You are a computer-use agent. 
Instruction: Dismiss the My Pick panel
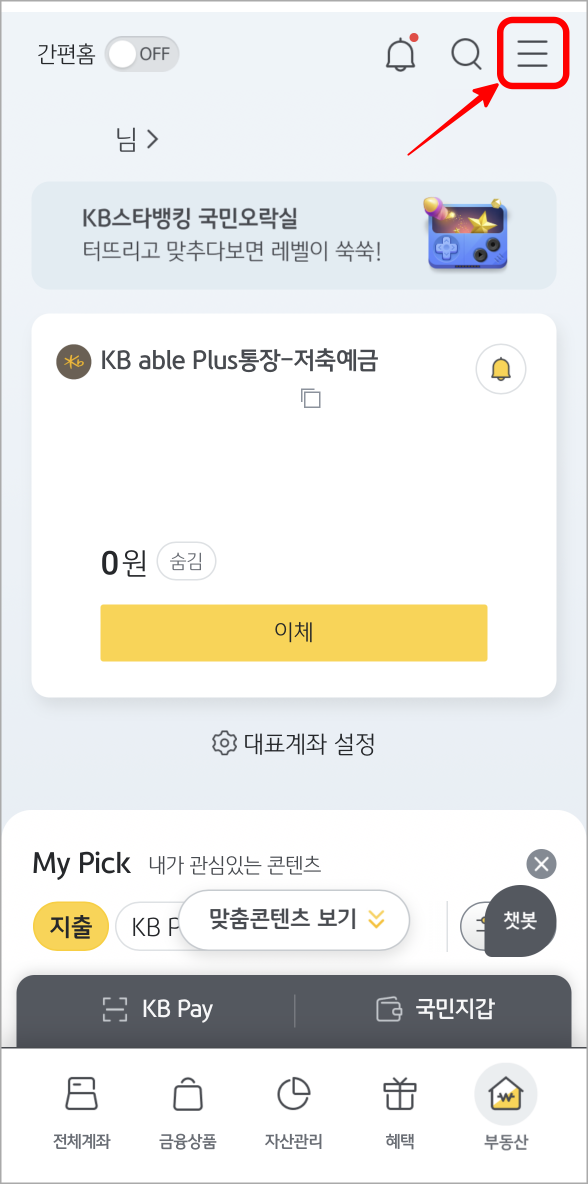click(x=541, y=864)
